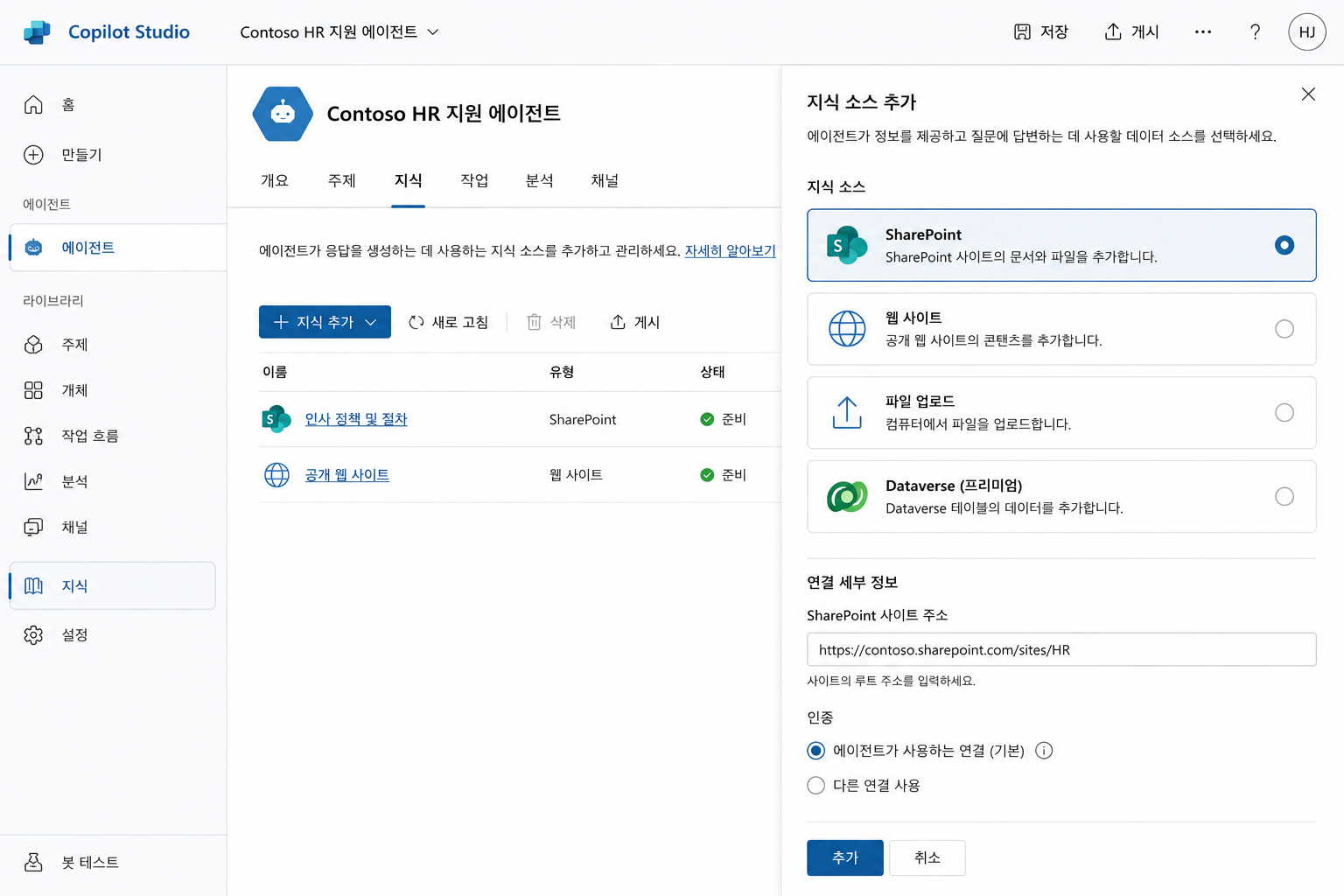Switch to the 채널 tab
This screenshot has width=1344, height=896.
[605, 180]
